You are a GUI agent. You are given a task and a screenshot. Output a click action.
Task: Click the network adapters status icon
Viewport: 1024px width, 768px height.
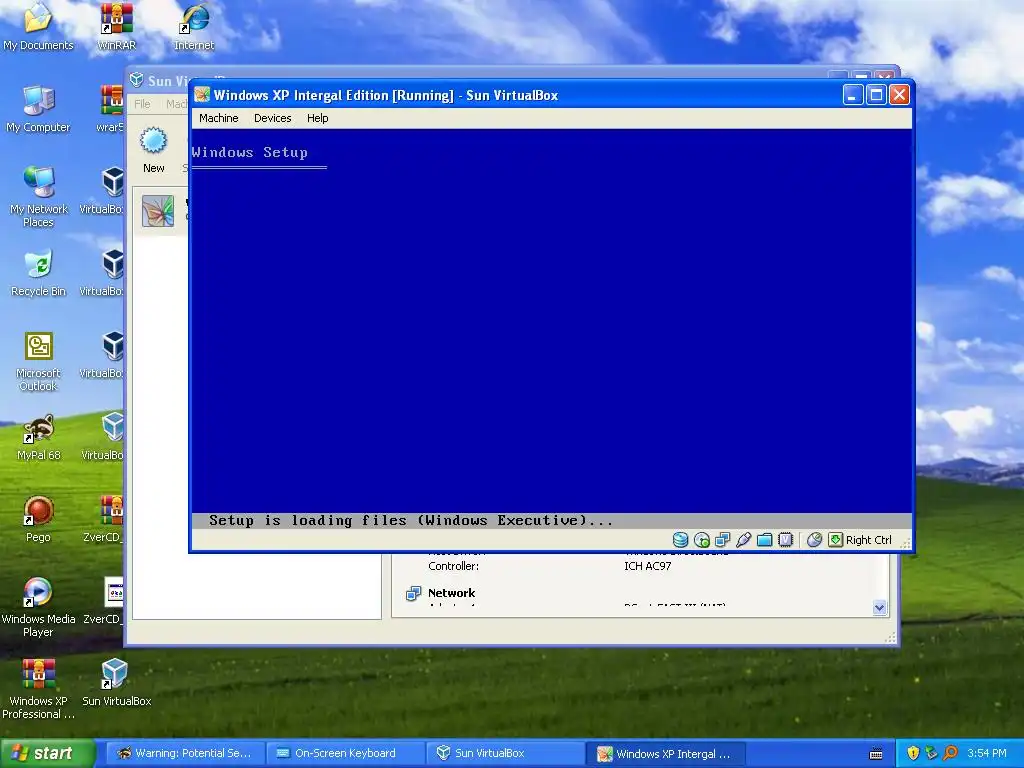click(x=722, y=540)
